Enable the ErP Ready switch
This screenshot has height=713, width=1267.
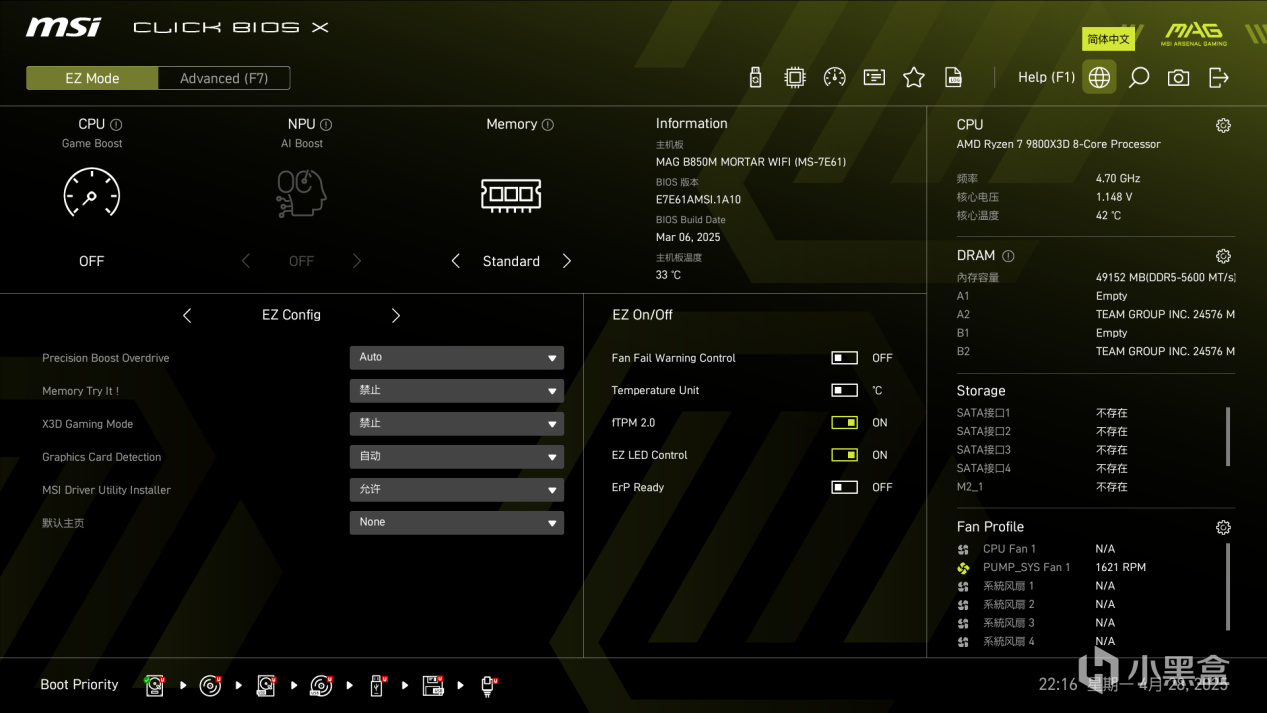pos(844,488)
